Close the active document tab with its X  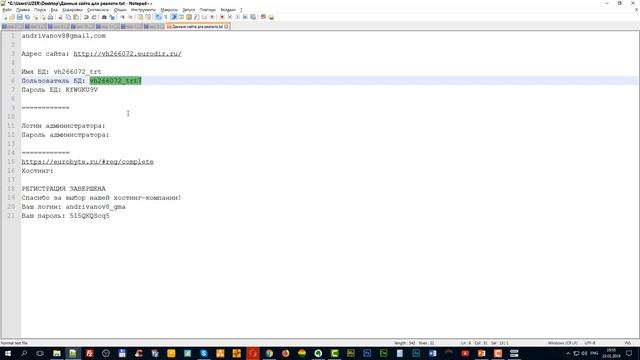coord(227,27)
